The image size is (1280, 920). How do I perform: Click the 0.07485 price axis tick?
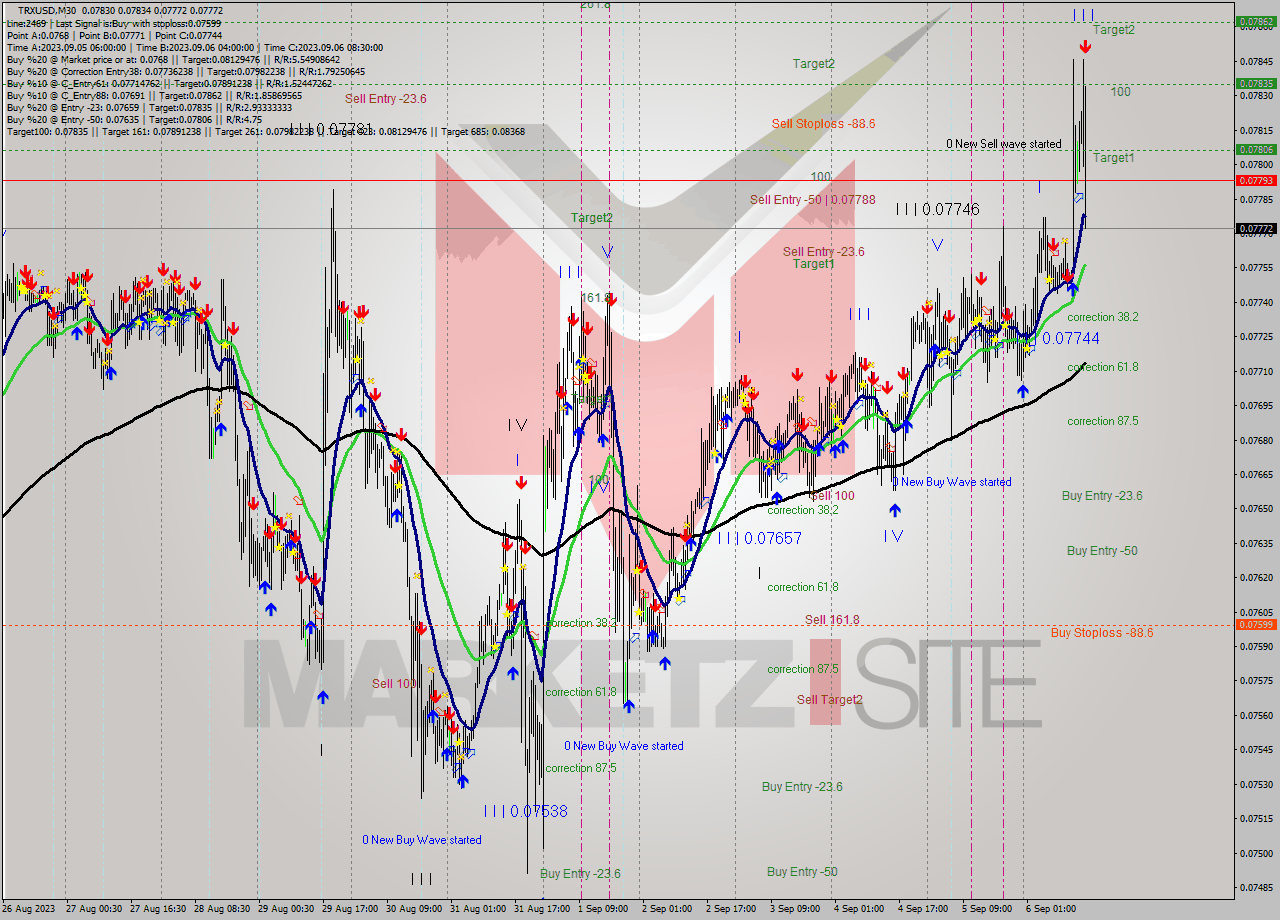[1256, 888]
